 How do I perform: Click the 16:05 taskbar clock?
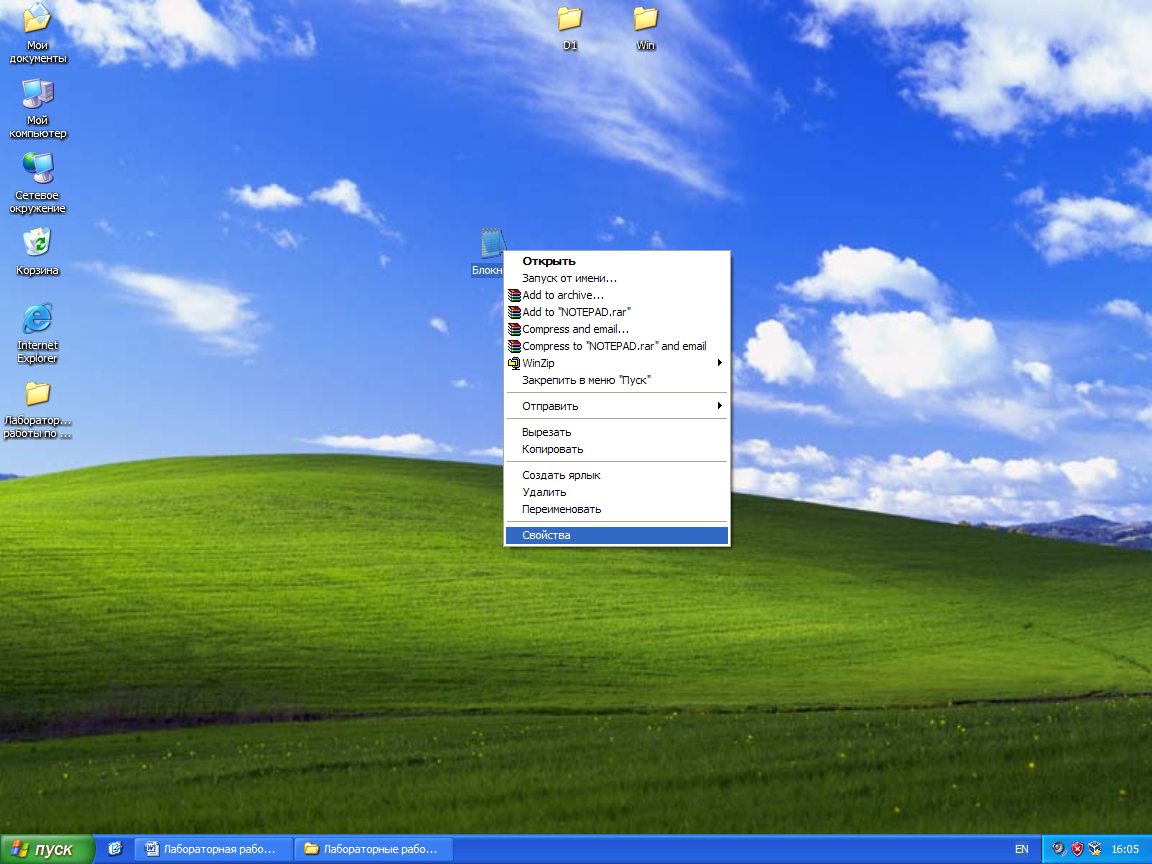pos(1125,849)
